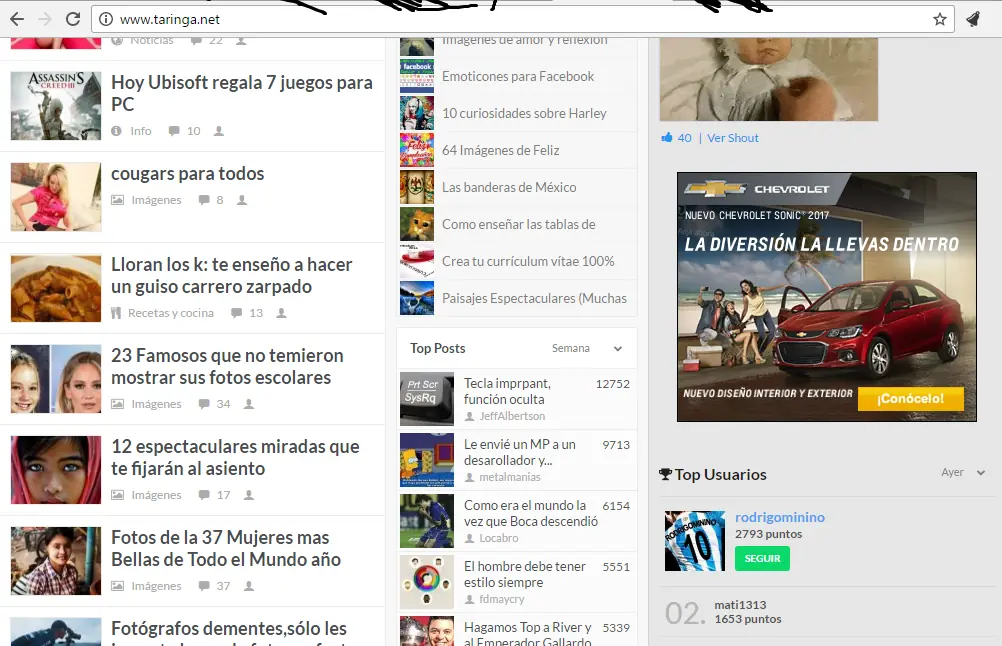Click Prt Scr SysRq key thumbnail
The image size is (1002, 646).
[x=426, y=399]
